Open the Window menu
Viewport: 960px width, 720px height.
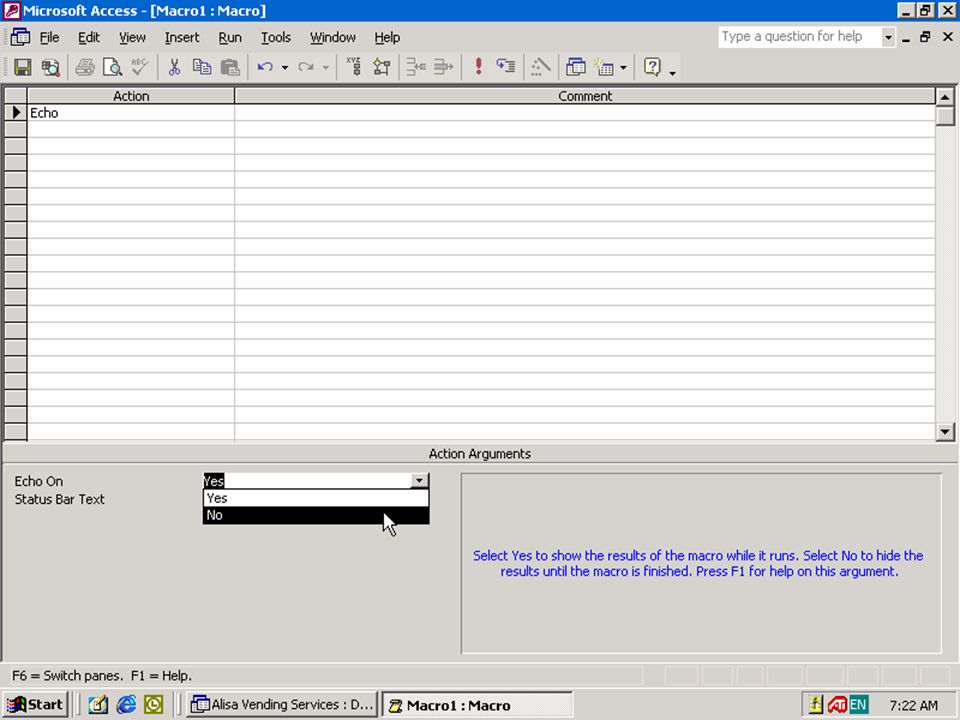(x=333, y=37)
